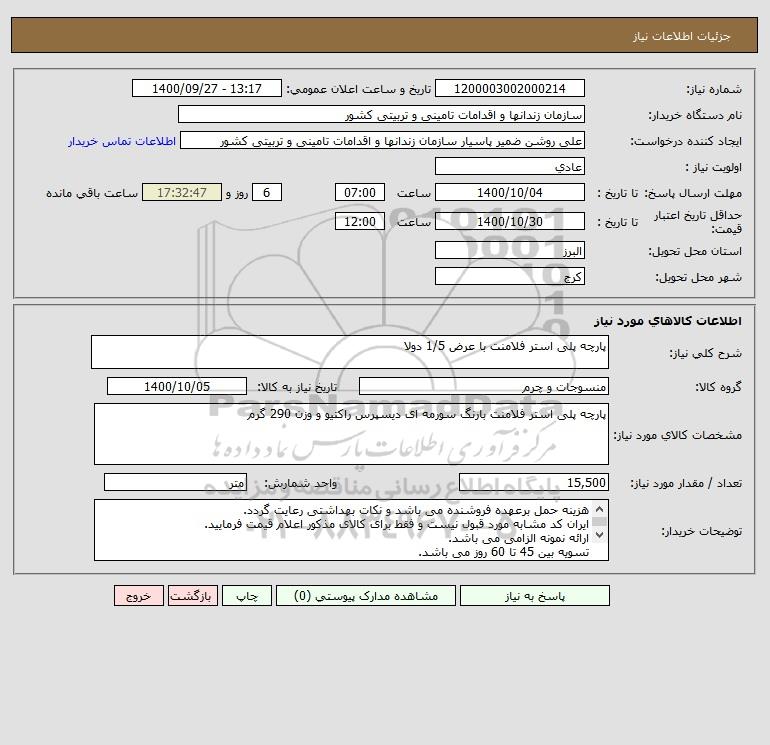This screenshot has width=770, height=745.
Task: Click the مهلت ارسال پاسخ label
Action: click(x=692, y=193)
